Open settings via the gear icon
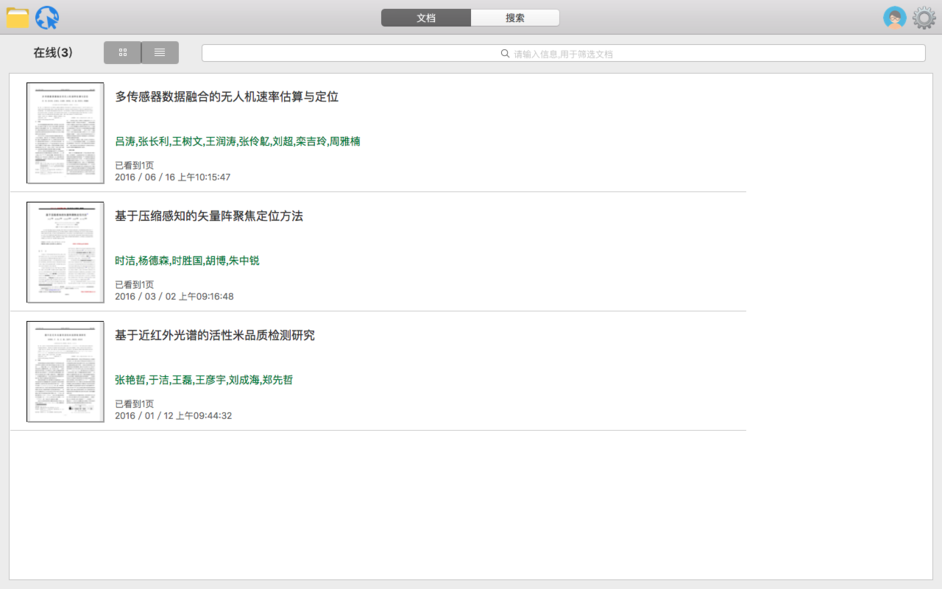The height and width of the screenshot is (589, 942). (923, 18)
